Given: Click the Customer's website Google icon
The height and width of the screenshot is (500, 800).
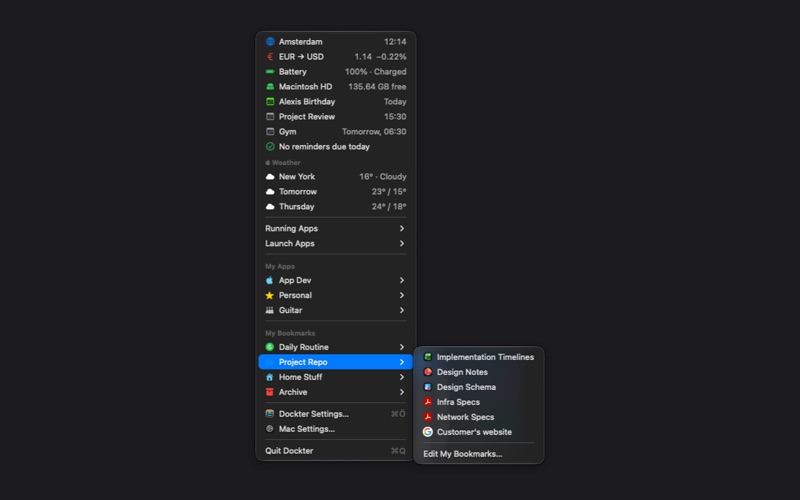Looking at the screenshot, I should click(428, 432).
